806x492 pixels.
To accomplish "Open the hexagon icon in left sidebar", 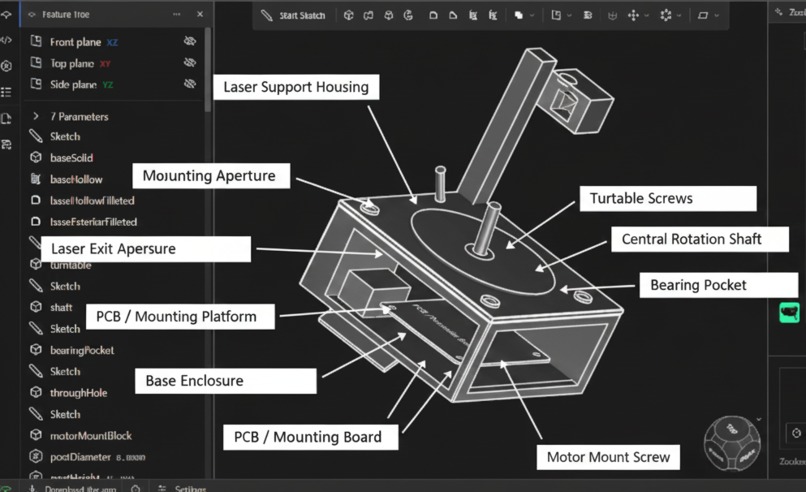I will [6, 66].
